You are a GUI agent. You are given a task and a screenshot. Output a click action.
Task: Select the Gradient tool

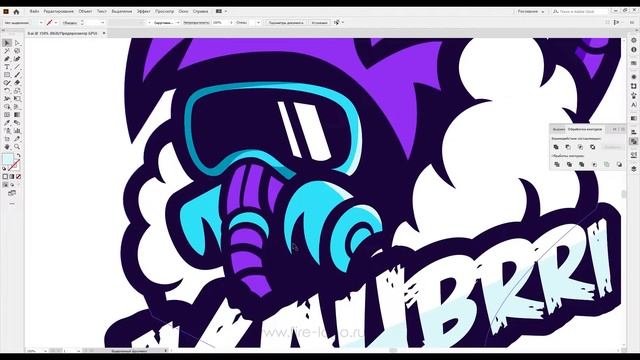tap(17, 115)
